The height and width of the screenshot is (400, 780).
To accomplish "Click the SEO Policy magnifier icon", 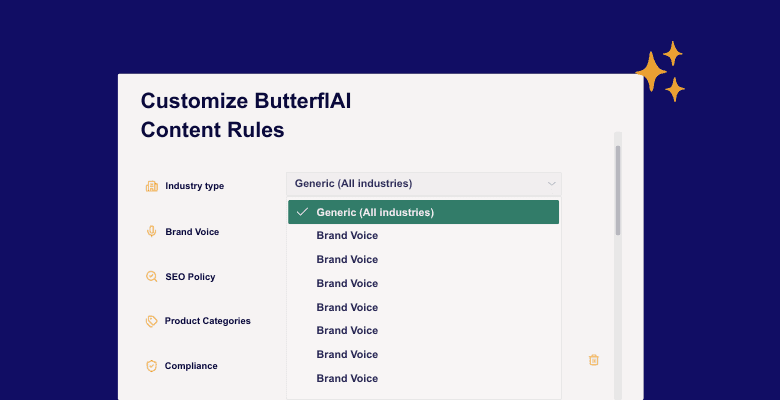I will 152,276.
